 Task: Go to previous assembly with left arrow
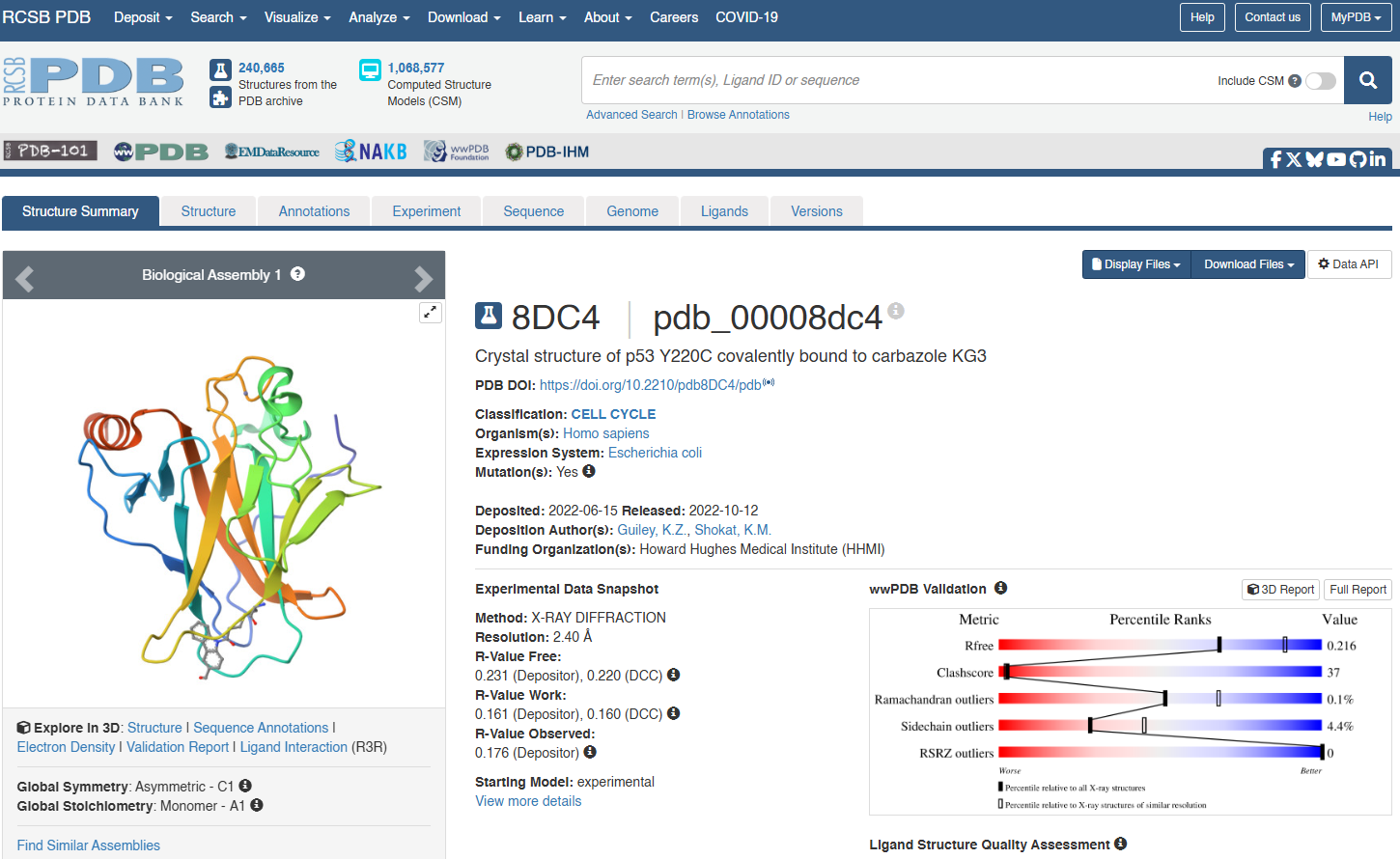click(x=25, y=278)
